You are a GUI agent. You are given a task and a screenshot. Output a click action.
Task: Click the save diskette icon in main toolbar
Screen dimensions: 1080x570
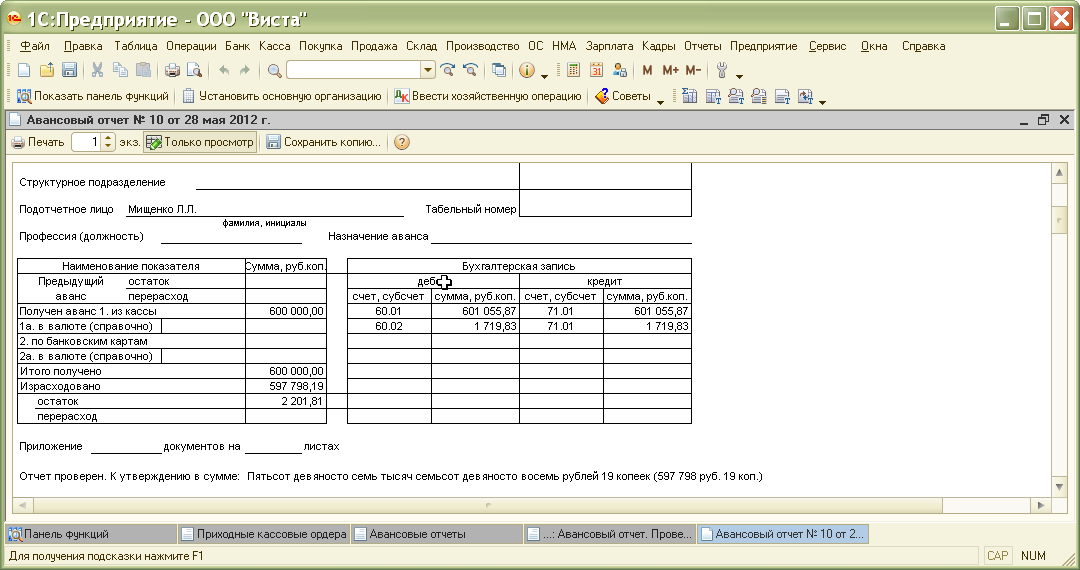coord(69,70)
